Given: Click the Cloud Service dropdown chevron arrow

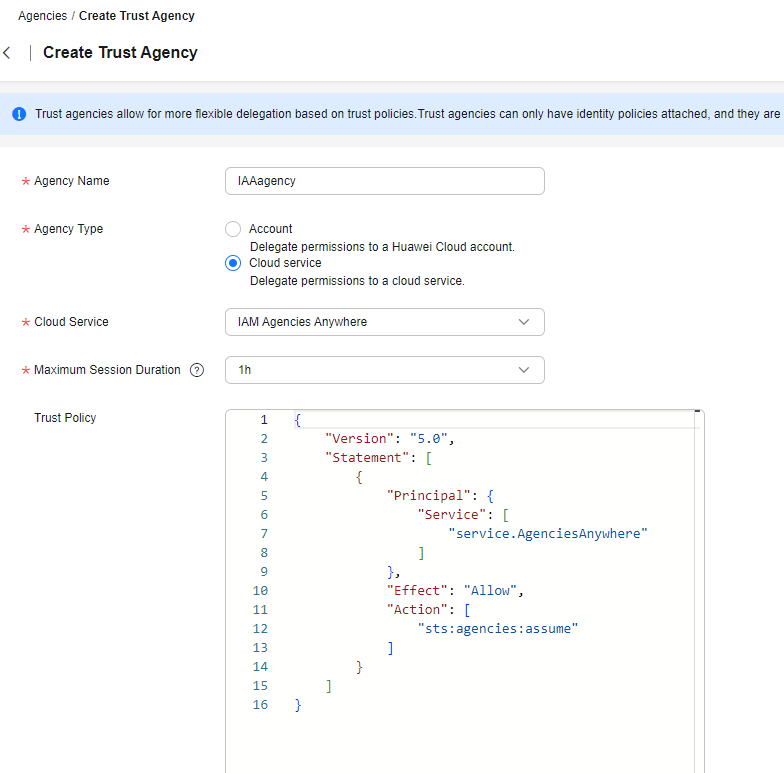Looking at the screenshot, I should pyautogui.click(x=524, y=322).
